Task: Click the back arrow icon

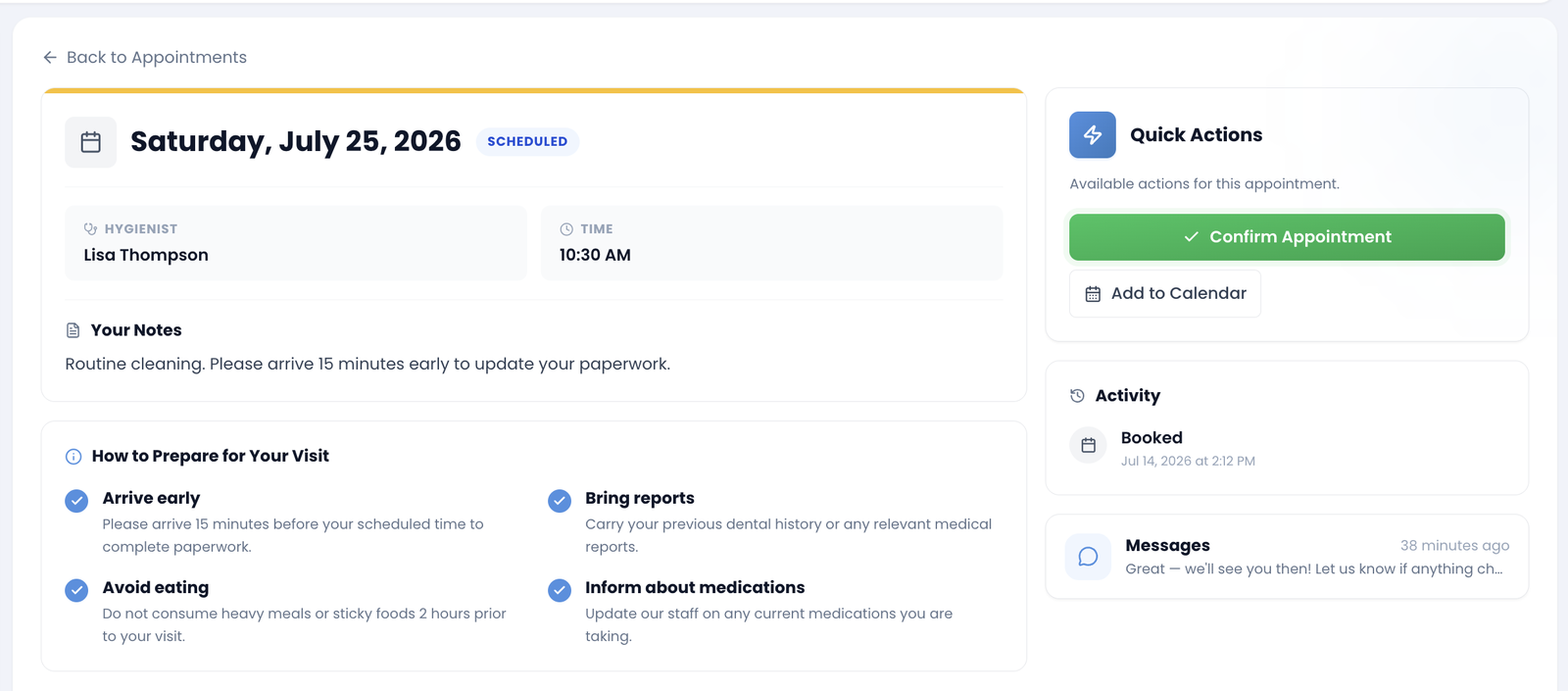Action: (50, 58)
